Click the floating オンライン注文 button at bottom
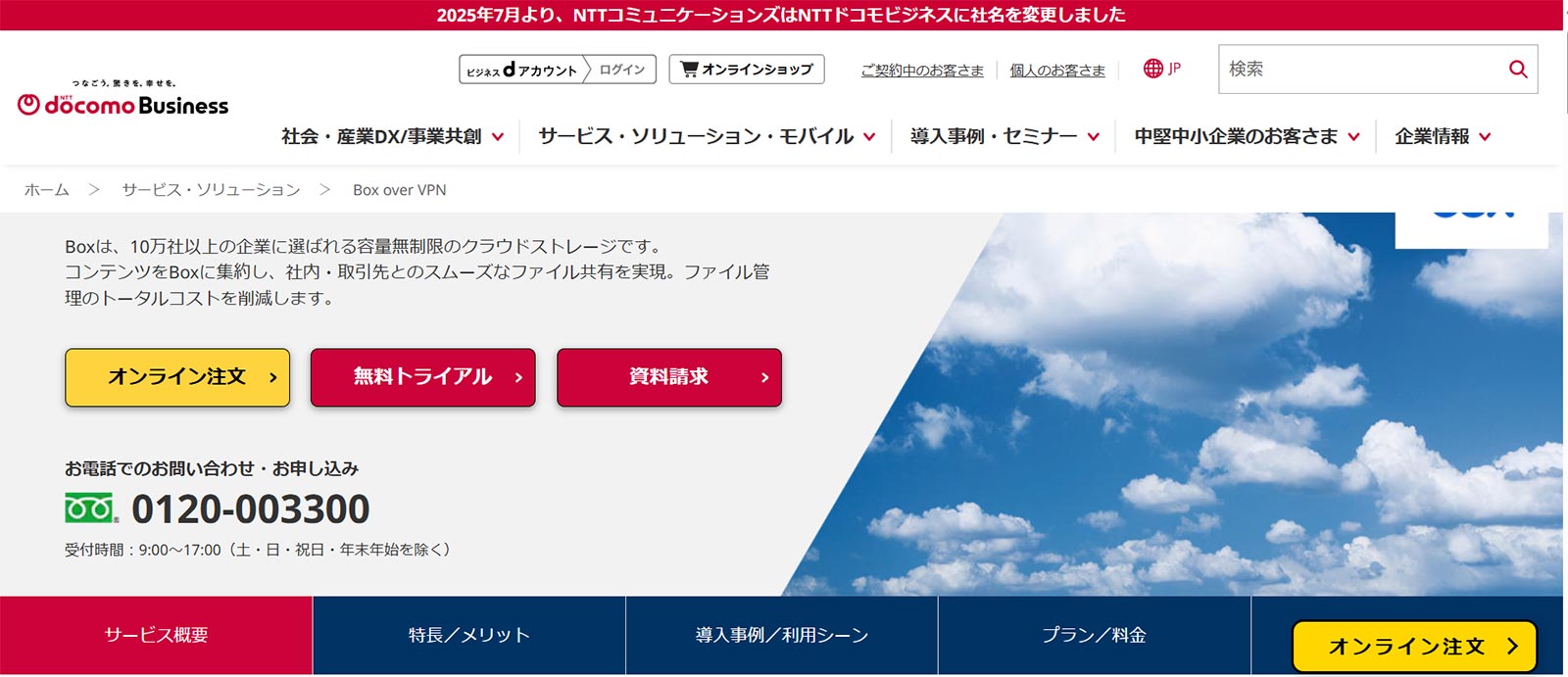The height and width of the screenshot is (677, 1568). click(x=1414, y=647)
